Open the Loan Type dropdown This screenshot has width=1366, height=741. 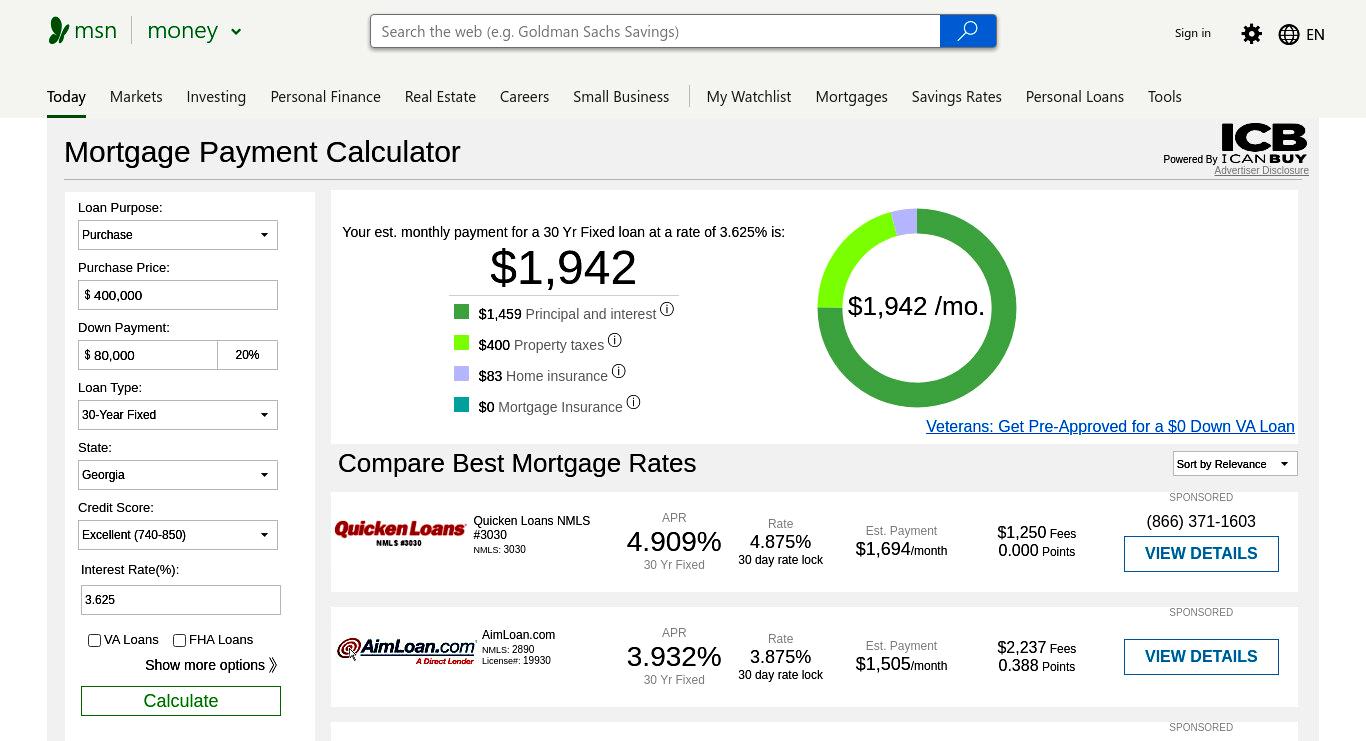point(178,415)
